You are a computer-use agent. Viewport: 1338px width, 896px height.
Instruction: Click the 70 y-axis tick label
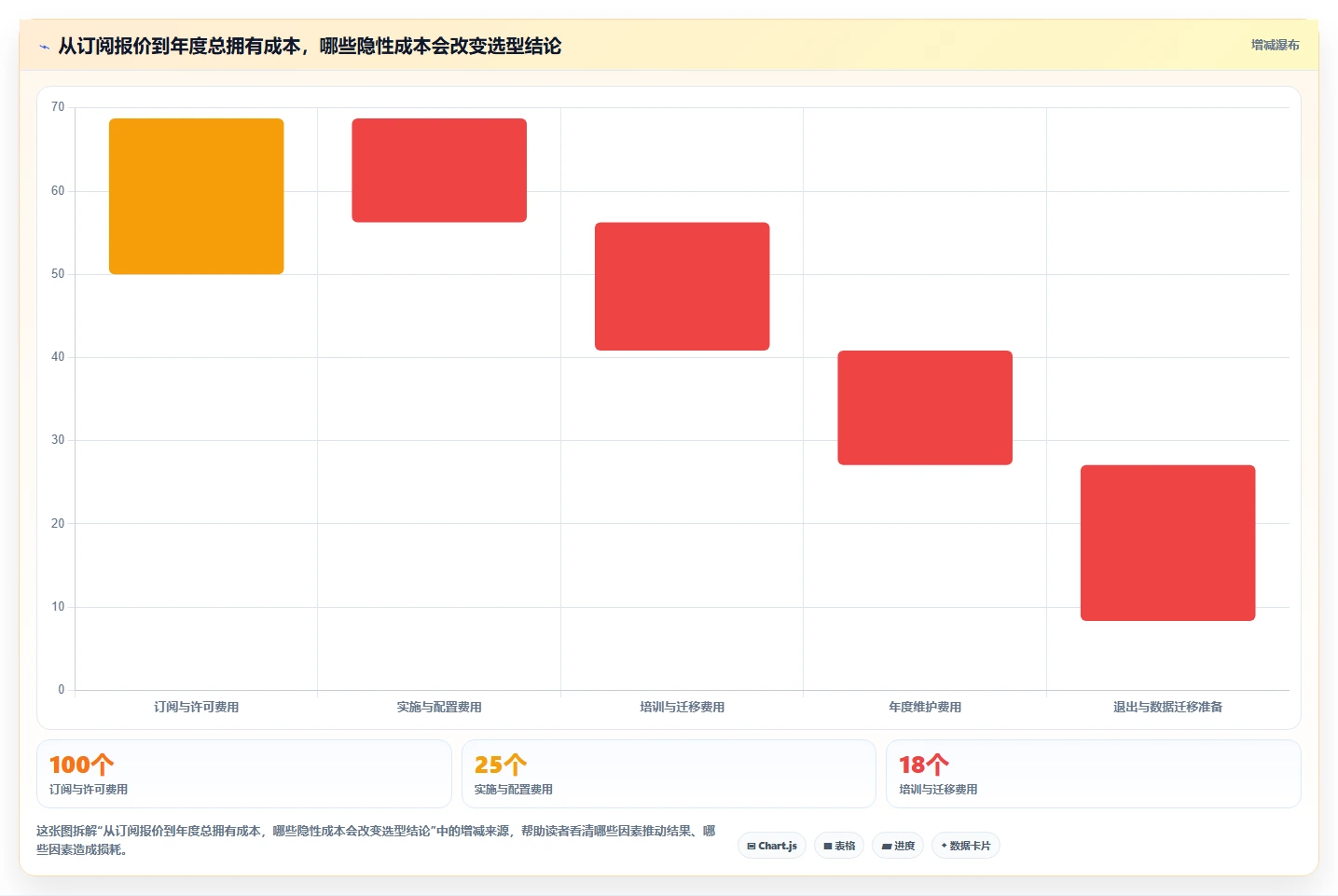tap(58, 107)
